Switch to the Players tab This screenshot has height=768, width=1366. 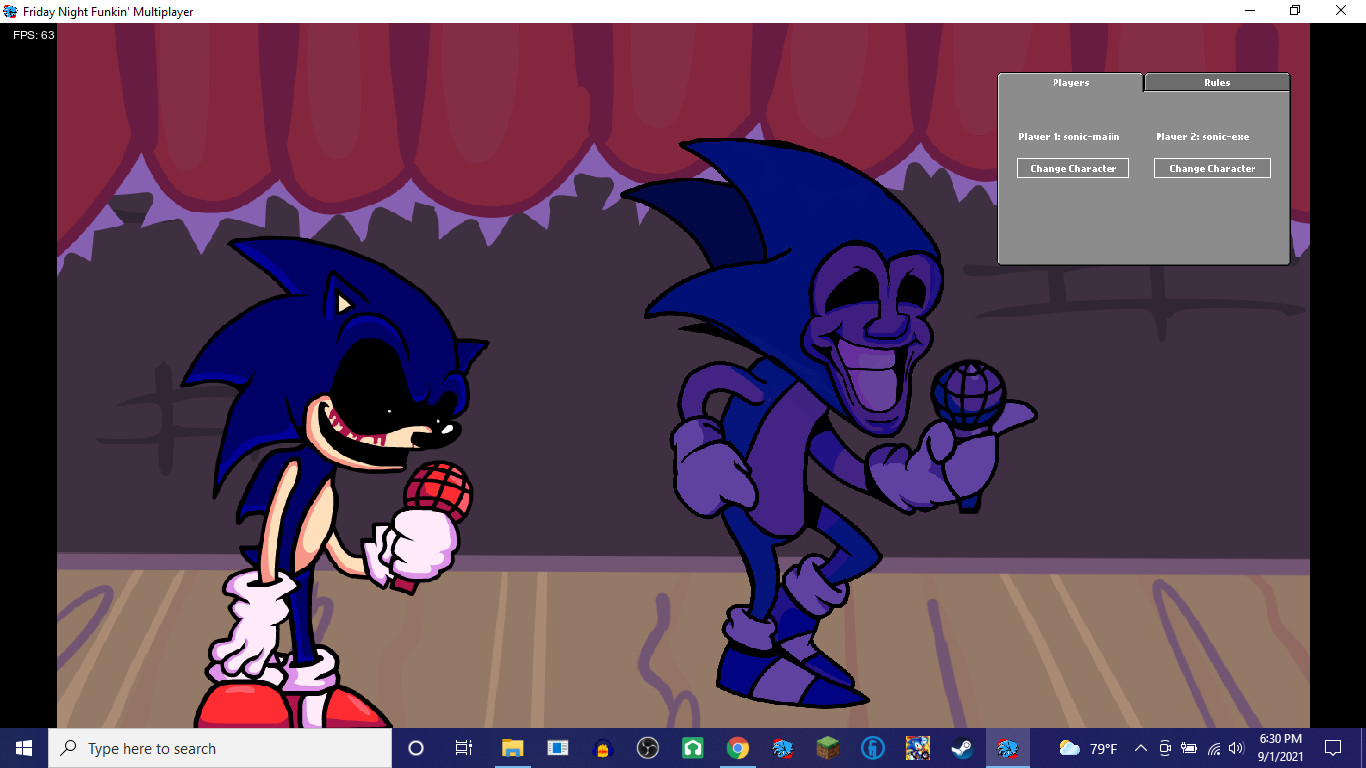point(1070,83)
